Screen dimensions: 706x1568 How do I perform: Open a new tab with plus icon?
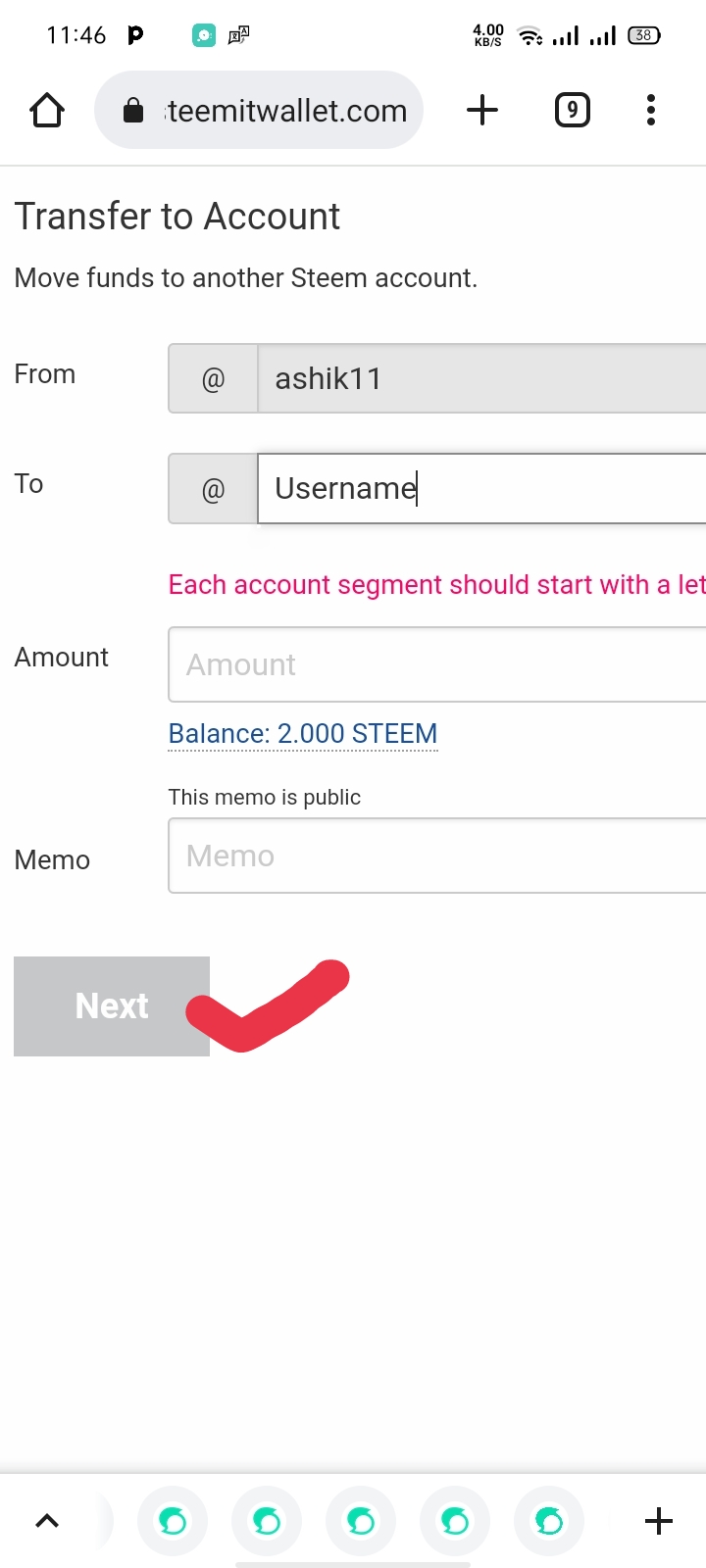click(482, 110)
